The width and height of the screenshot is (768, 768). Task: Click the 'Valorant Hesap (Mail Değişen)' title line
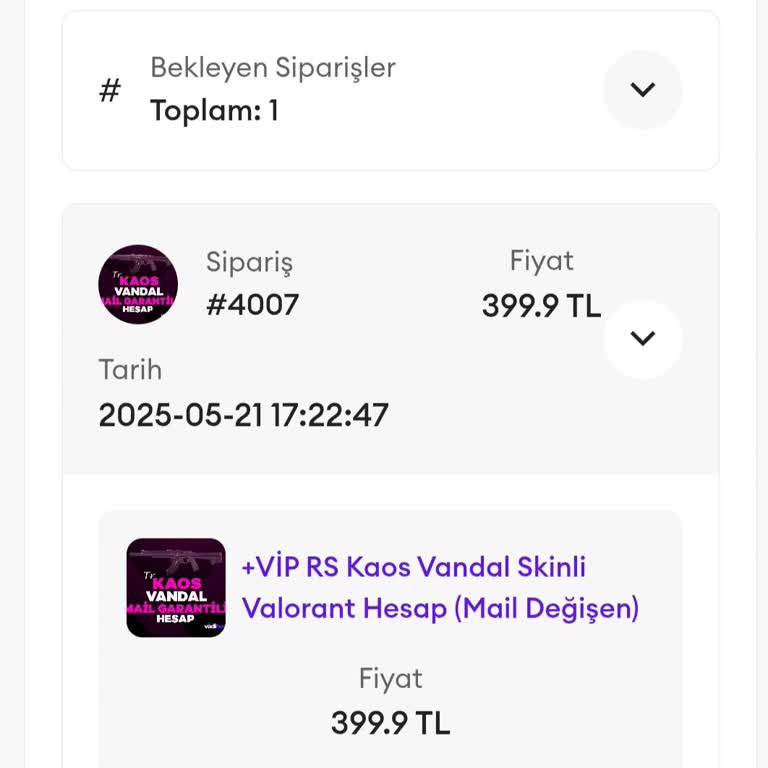point(440,608)
